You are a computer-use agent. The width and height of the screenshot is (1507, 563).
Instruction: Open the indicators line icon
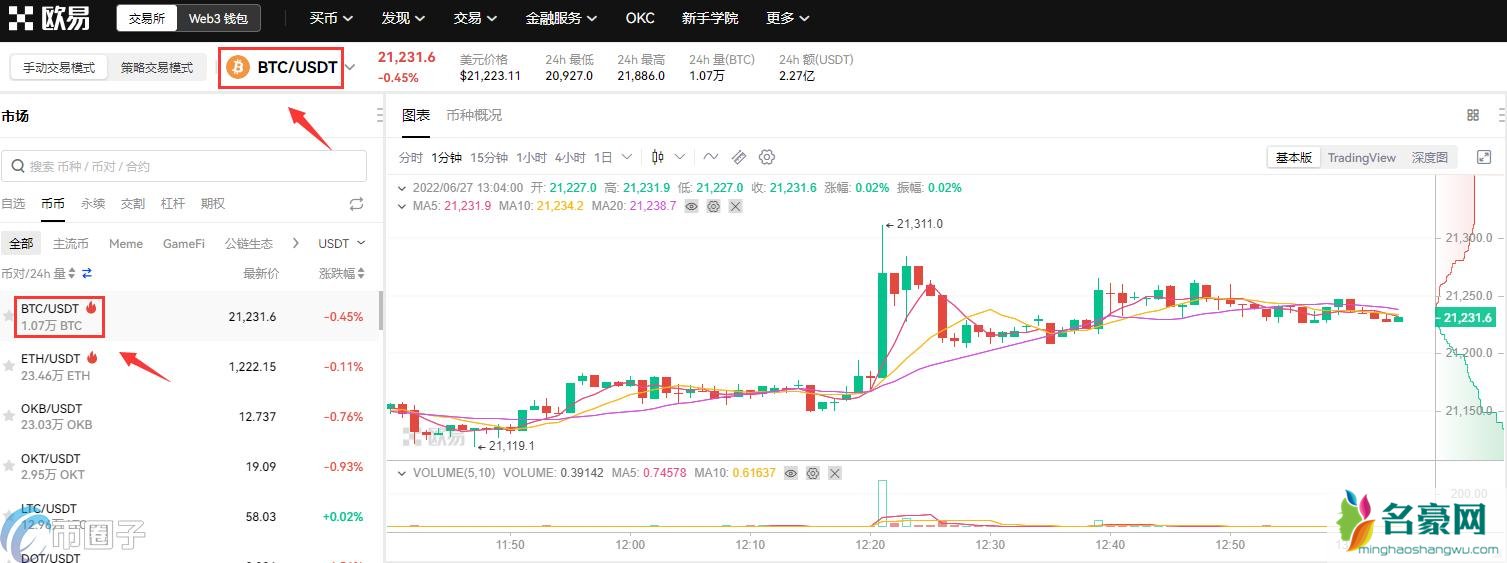point(711,157)
